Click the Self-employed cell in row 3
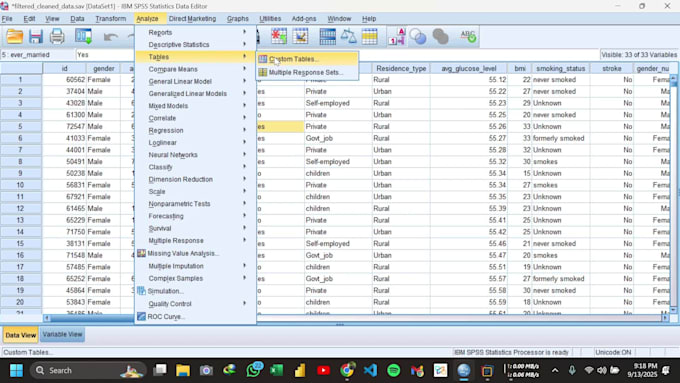The image size is (680, 383). pyautogui.click(x=338, y=103)
